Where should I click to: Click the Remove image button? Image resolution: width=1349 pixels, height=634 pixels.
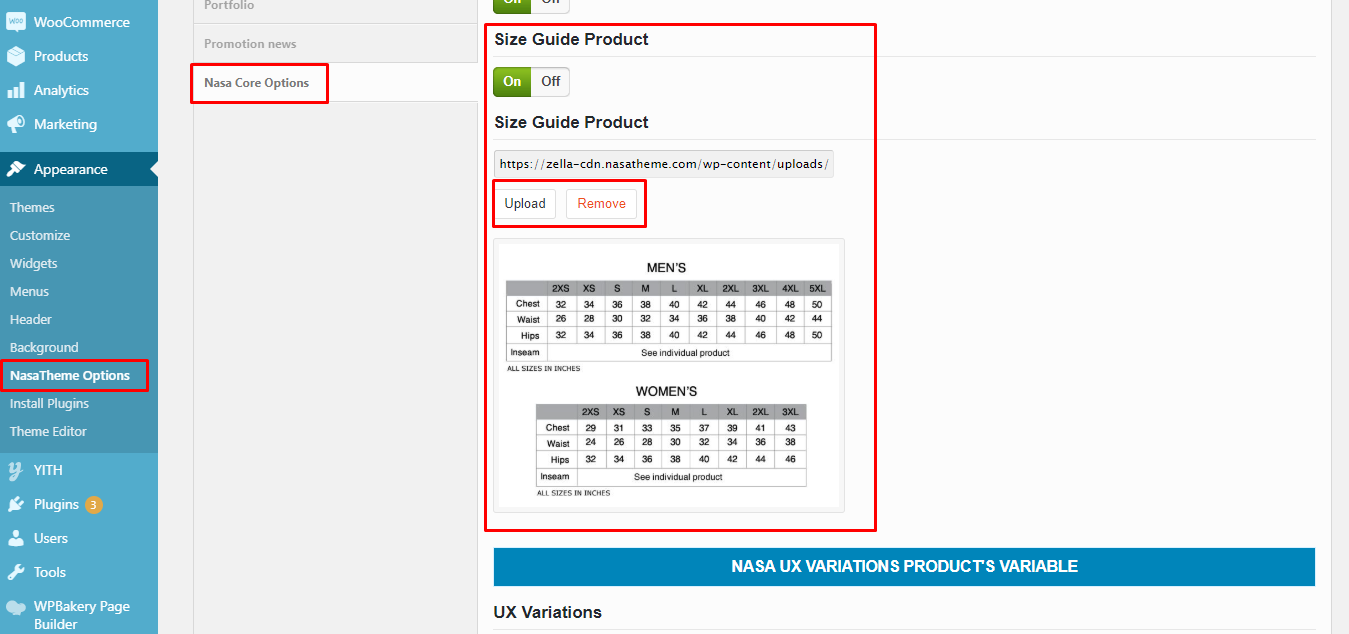[x=601, y=203]
